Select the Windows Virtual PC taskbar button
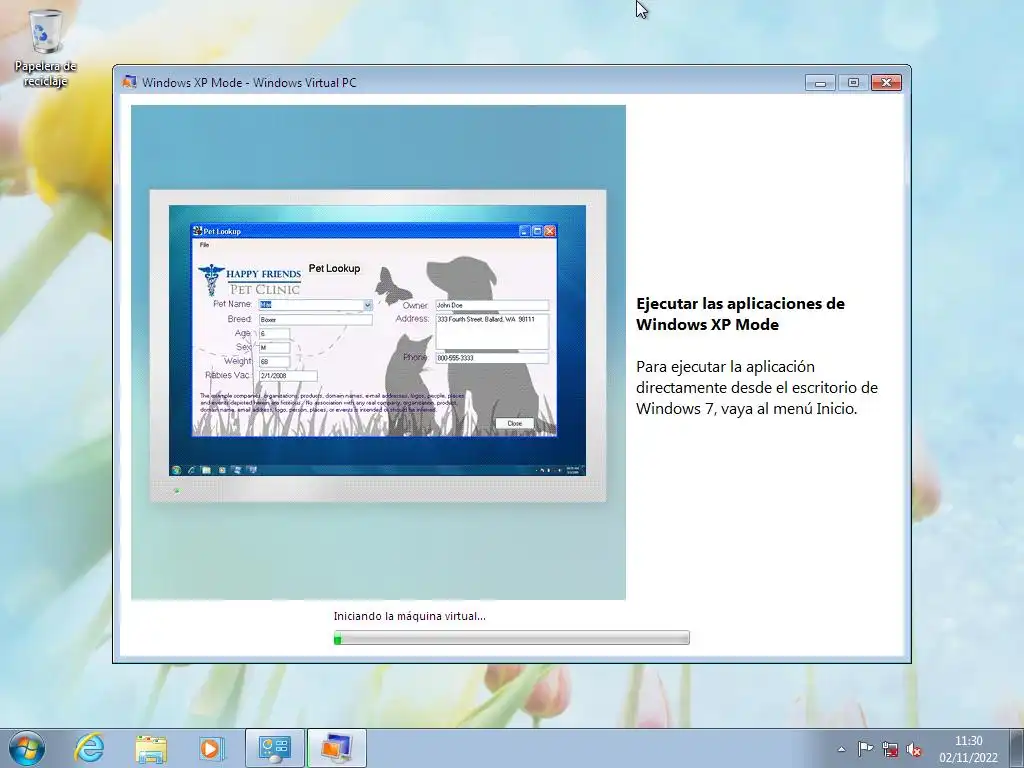This screenshot has width=1024, height=768. pos(336,748)
